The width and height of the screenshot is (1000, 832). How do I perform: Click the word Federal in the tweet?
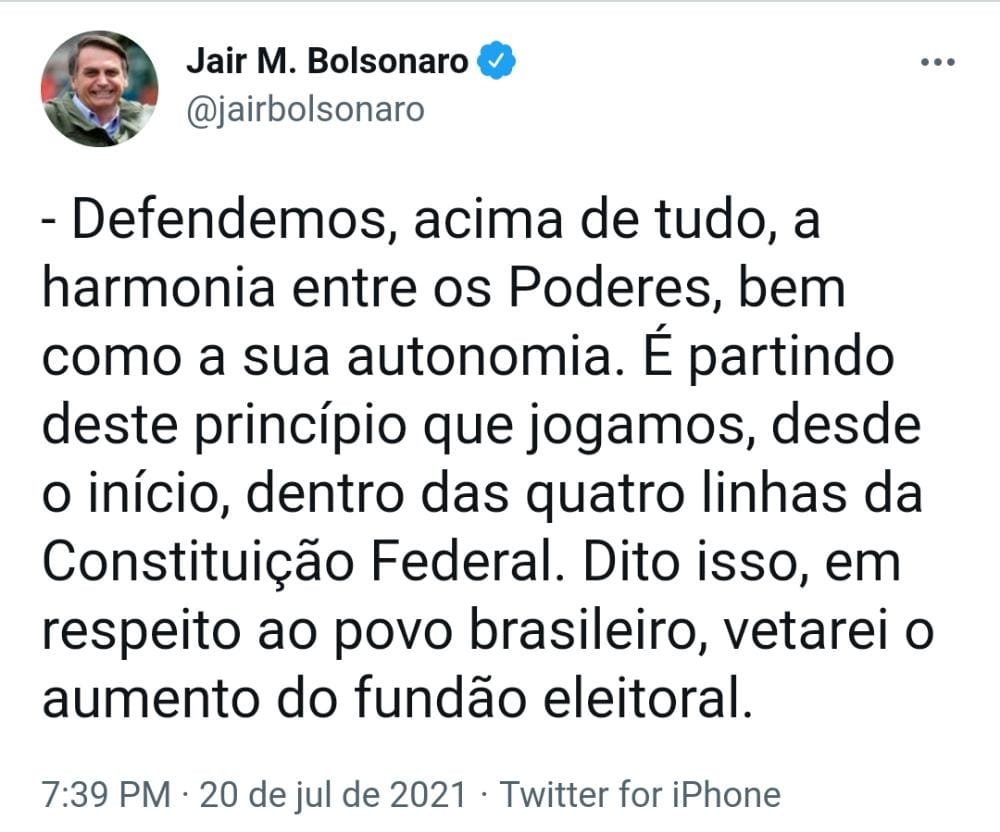point(462,562)
